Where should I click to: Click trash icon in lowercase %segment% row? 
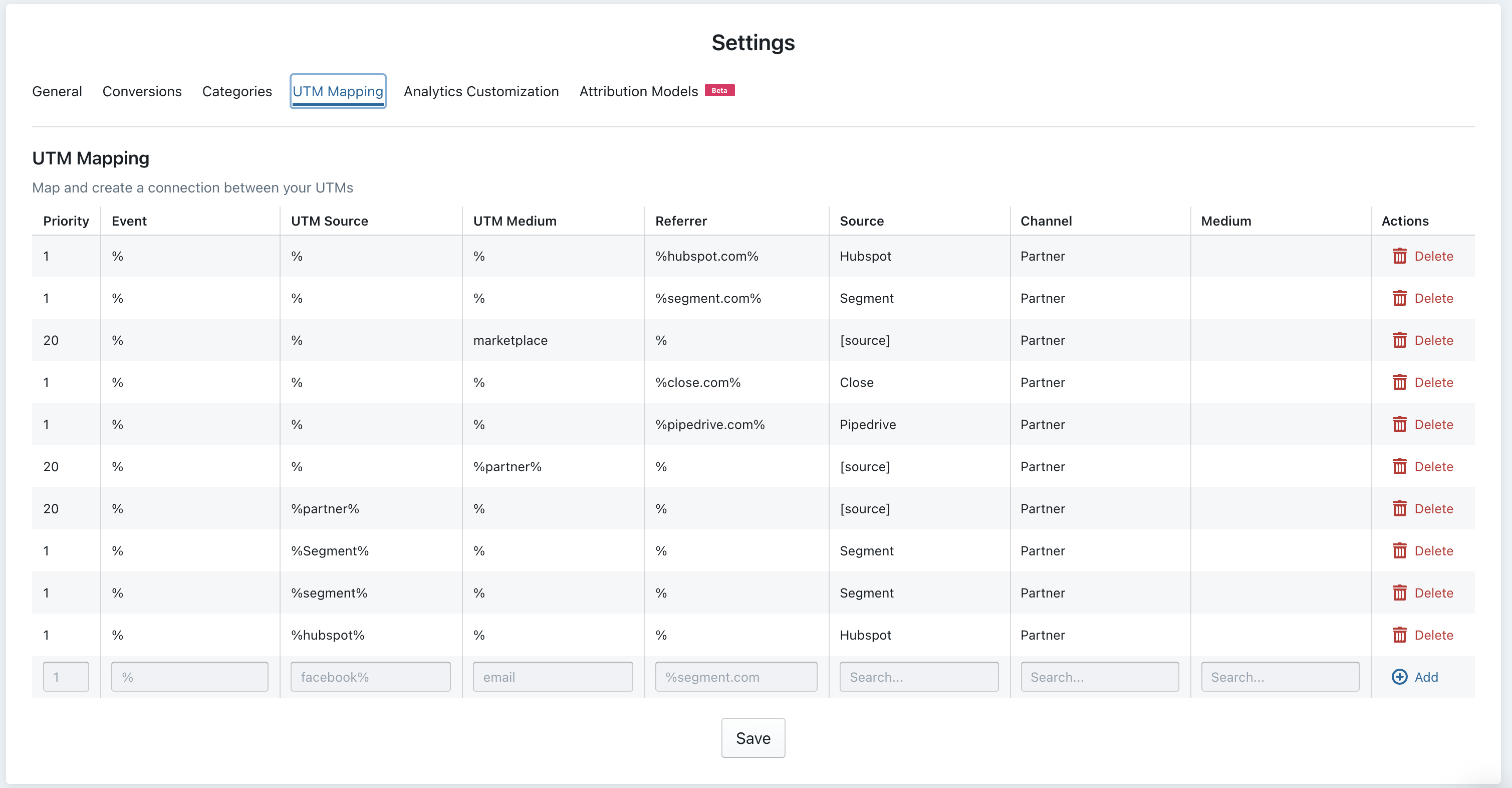click(1399, 593)
